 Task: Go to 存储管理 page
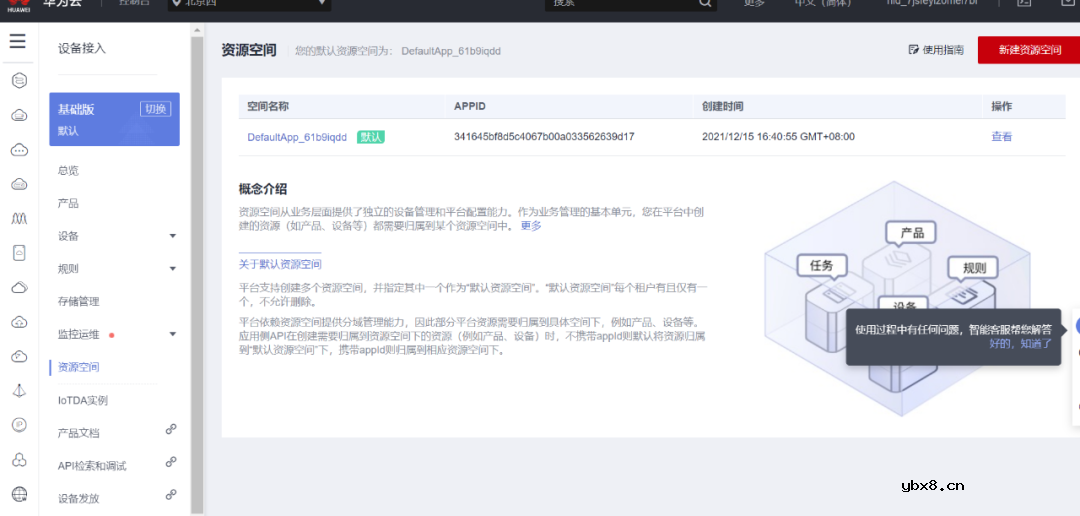click(x=79, y=302)
